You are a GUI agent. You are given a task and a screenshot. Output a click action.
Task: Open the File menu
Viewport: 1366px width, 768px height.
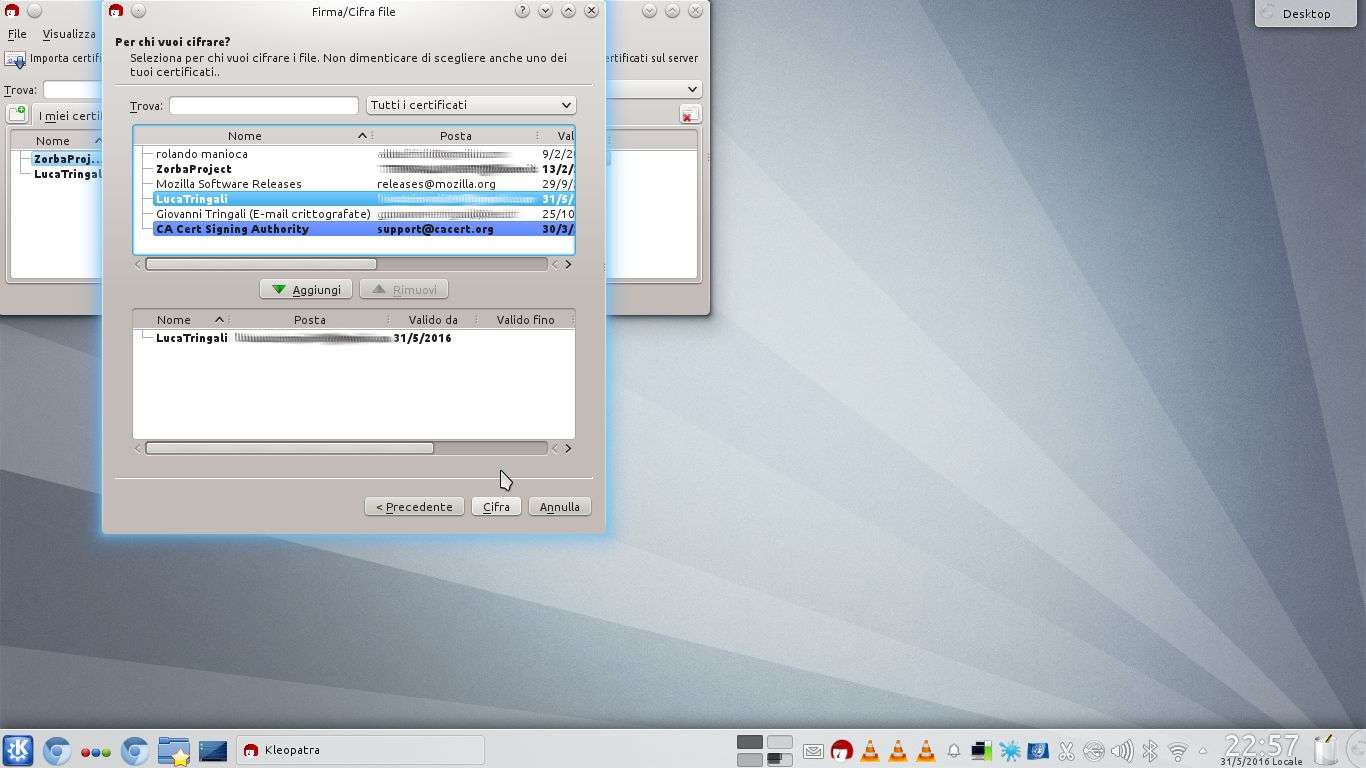[x=17, y=34]
